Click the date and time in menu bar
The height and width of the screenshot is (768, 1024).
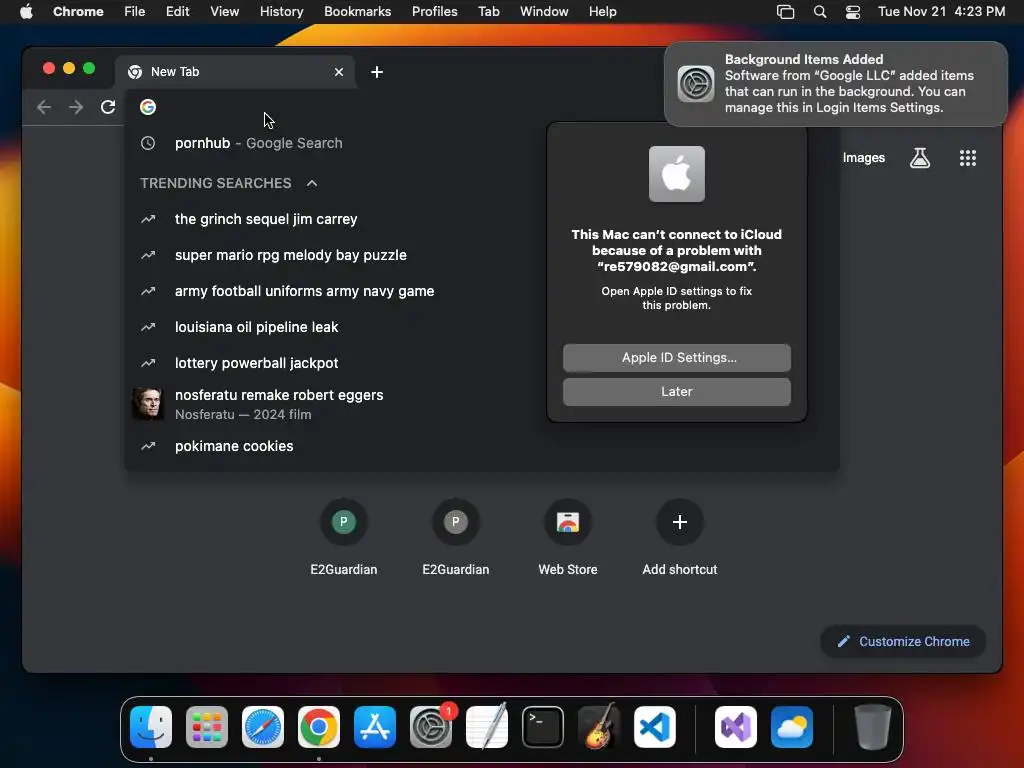(941, 11)
